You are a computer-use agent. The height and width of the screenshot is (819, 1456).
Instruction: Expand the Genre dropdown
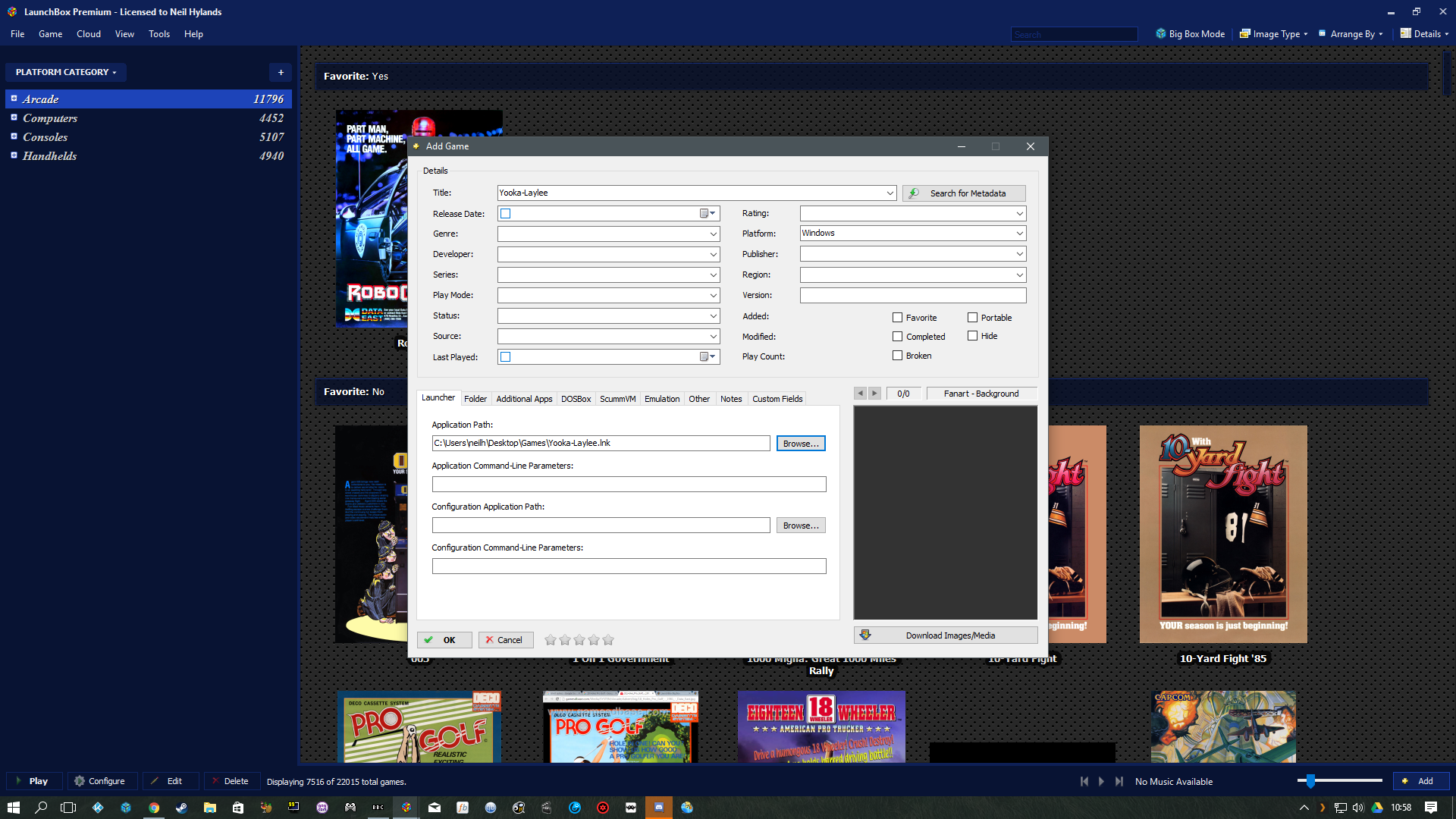713,234
